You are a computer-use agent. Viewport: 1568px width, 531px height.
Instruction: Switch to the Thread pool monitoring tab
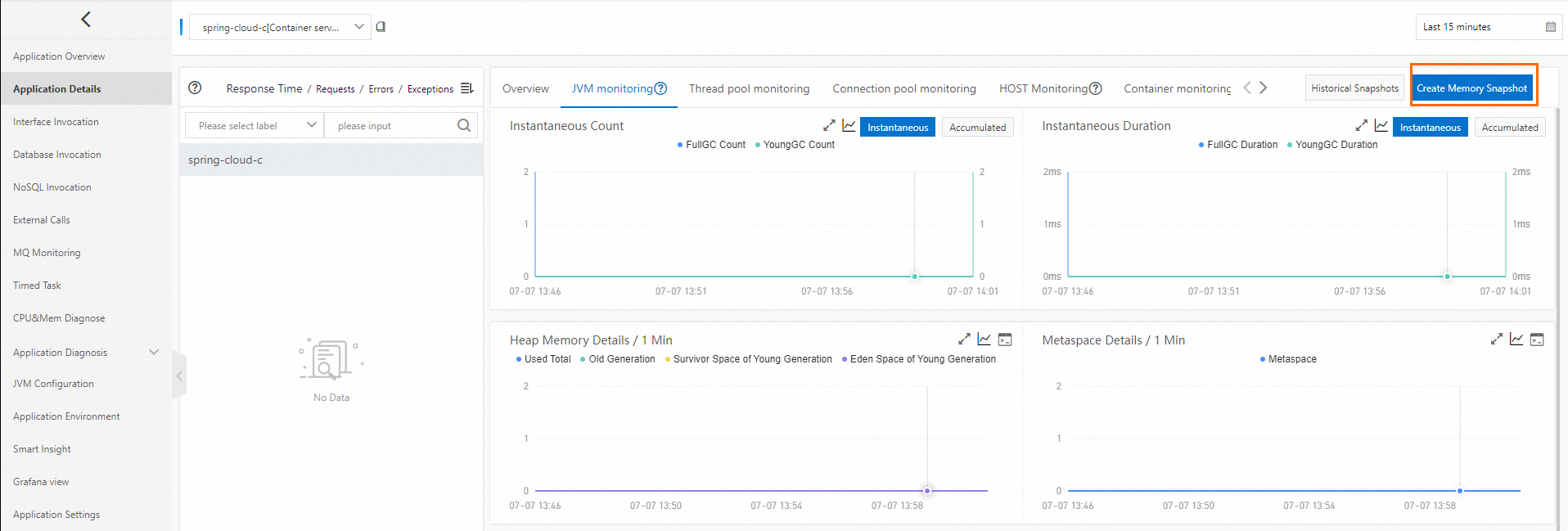point(749,88)
